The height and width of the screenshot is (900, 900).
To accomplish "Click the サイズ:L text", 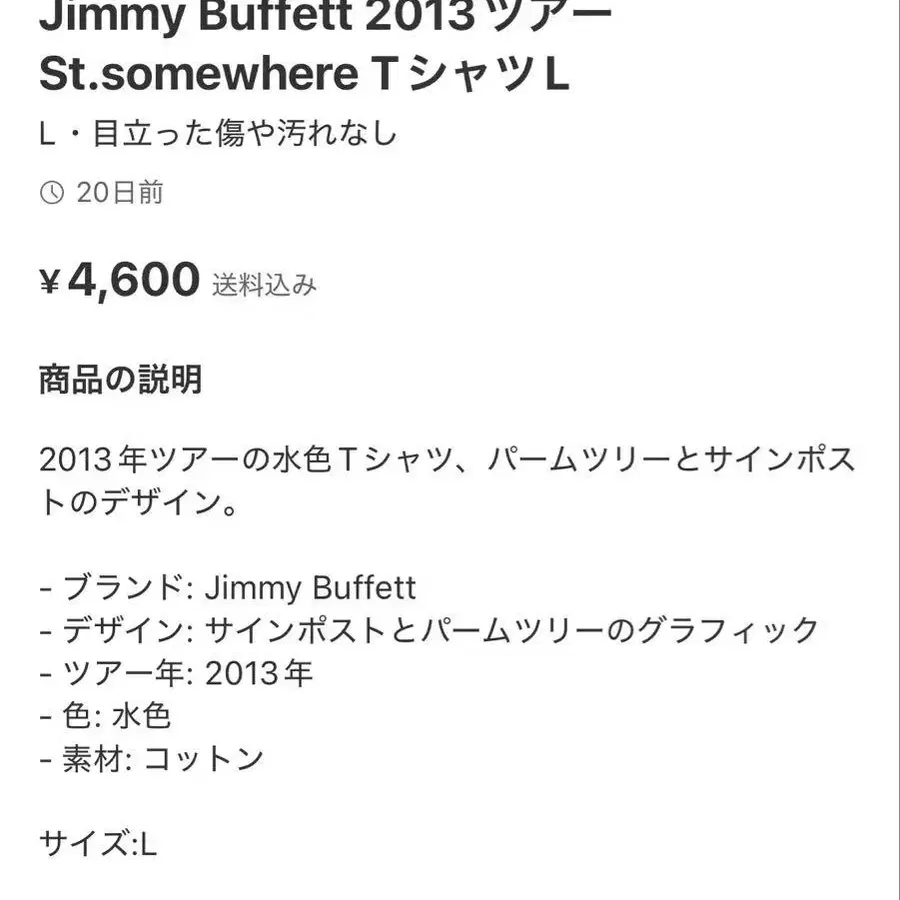I will 98,845.
